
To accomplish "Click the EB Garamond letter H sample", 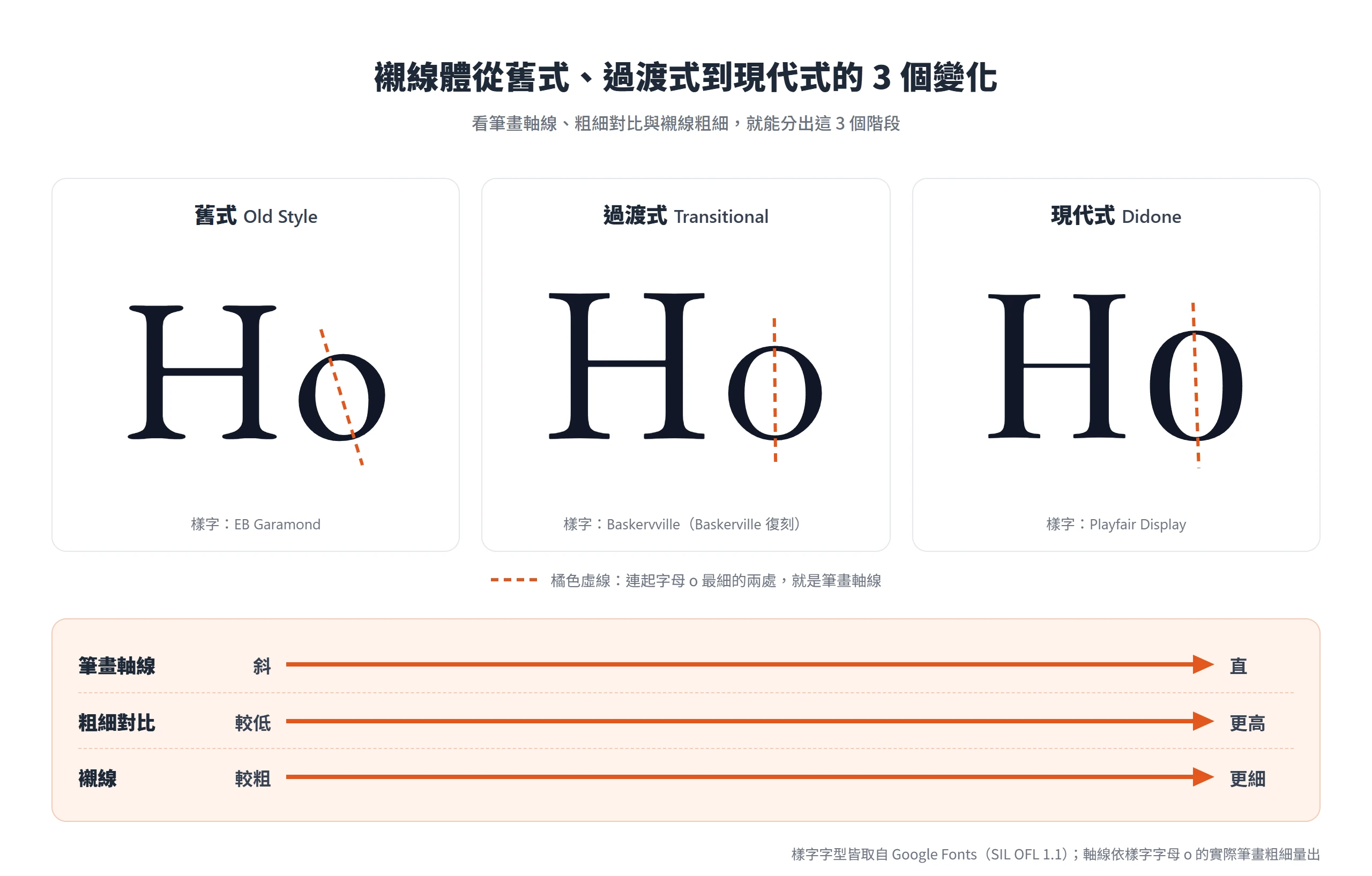I will point(202,372).
